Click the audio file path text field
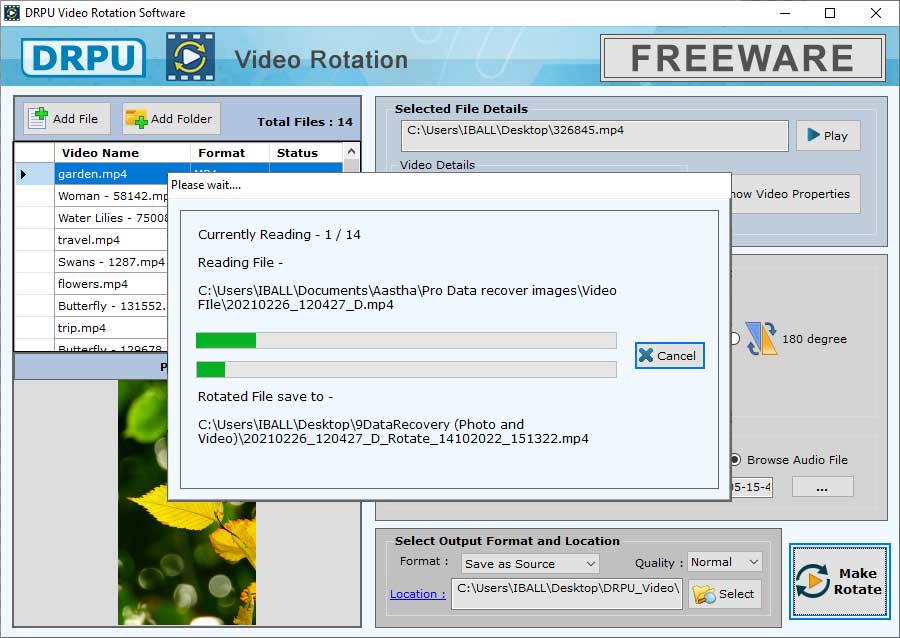This screenshot has height=638, width=900. click(752, 487)
